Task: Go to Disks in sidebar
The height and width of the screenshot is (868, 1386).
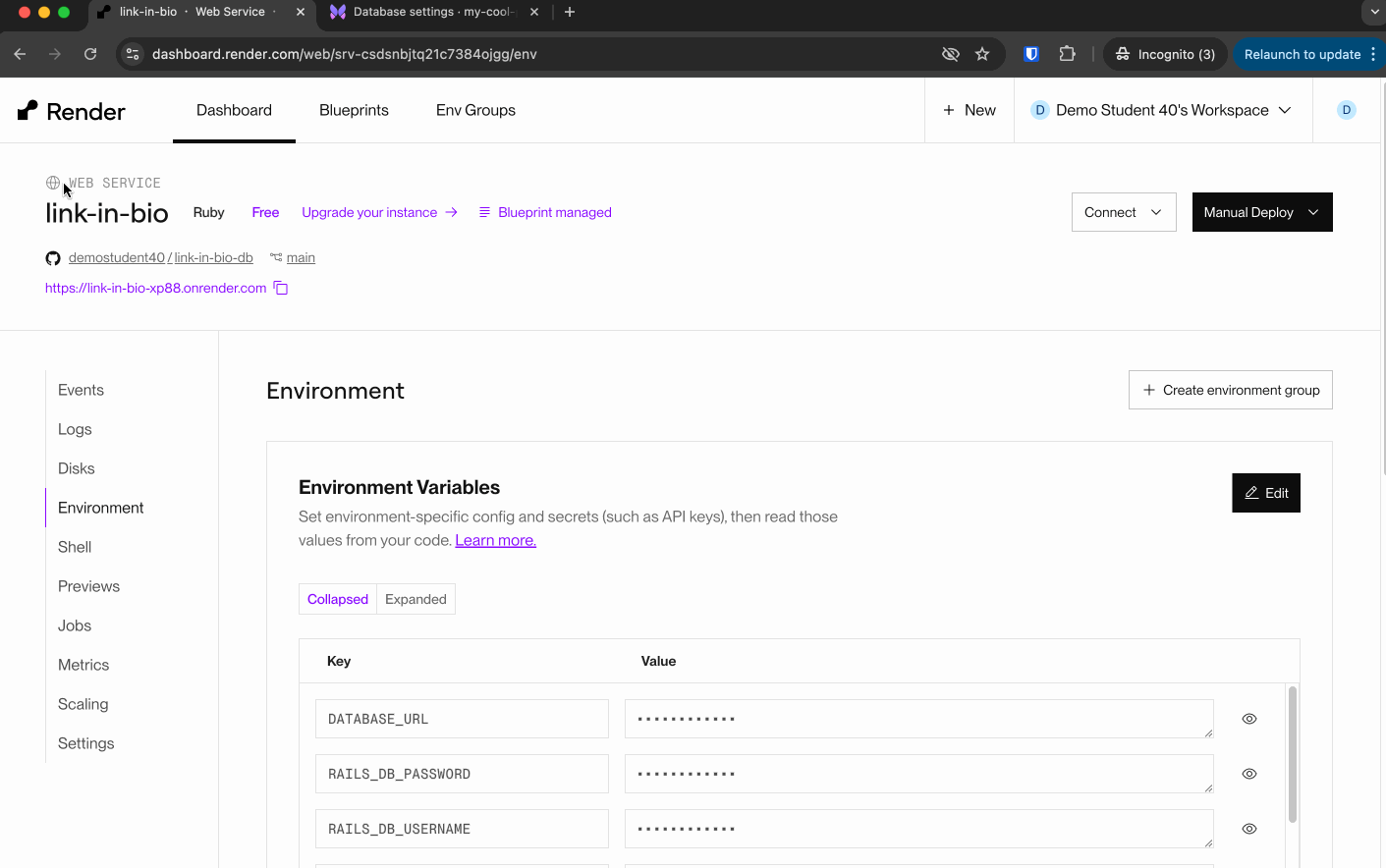Action: (x=77, y=468)
